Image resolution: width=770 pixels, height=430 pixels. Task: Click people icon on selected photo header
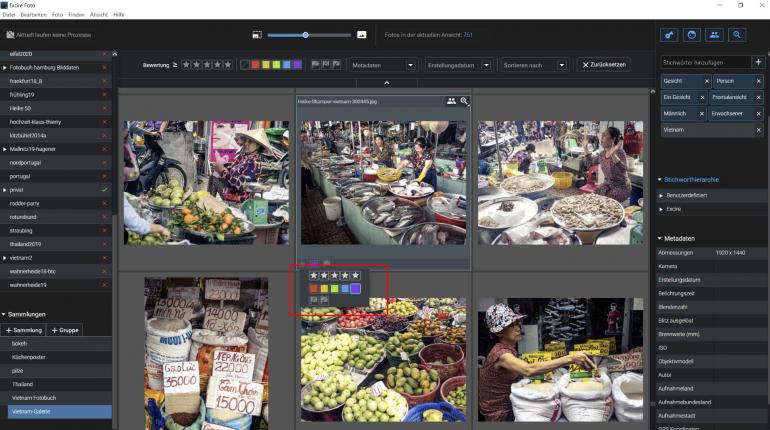[451, 101]
